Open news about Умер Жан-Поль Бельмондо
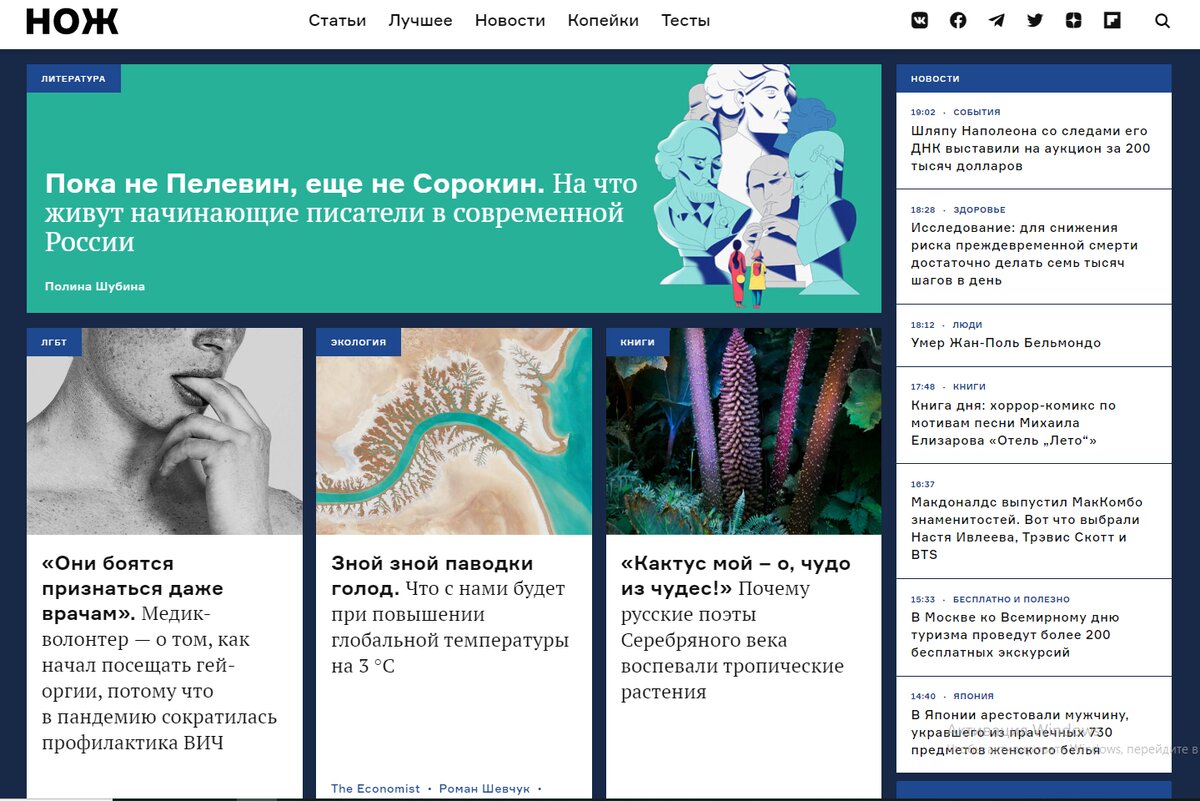 pyautogui.click(x=1006, y=343)
